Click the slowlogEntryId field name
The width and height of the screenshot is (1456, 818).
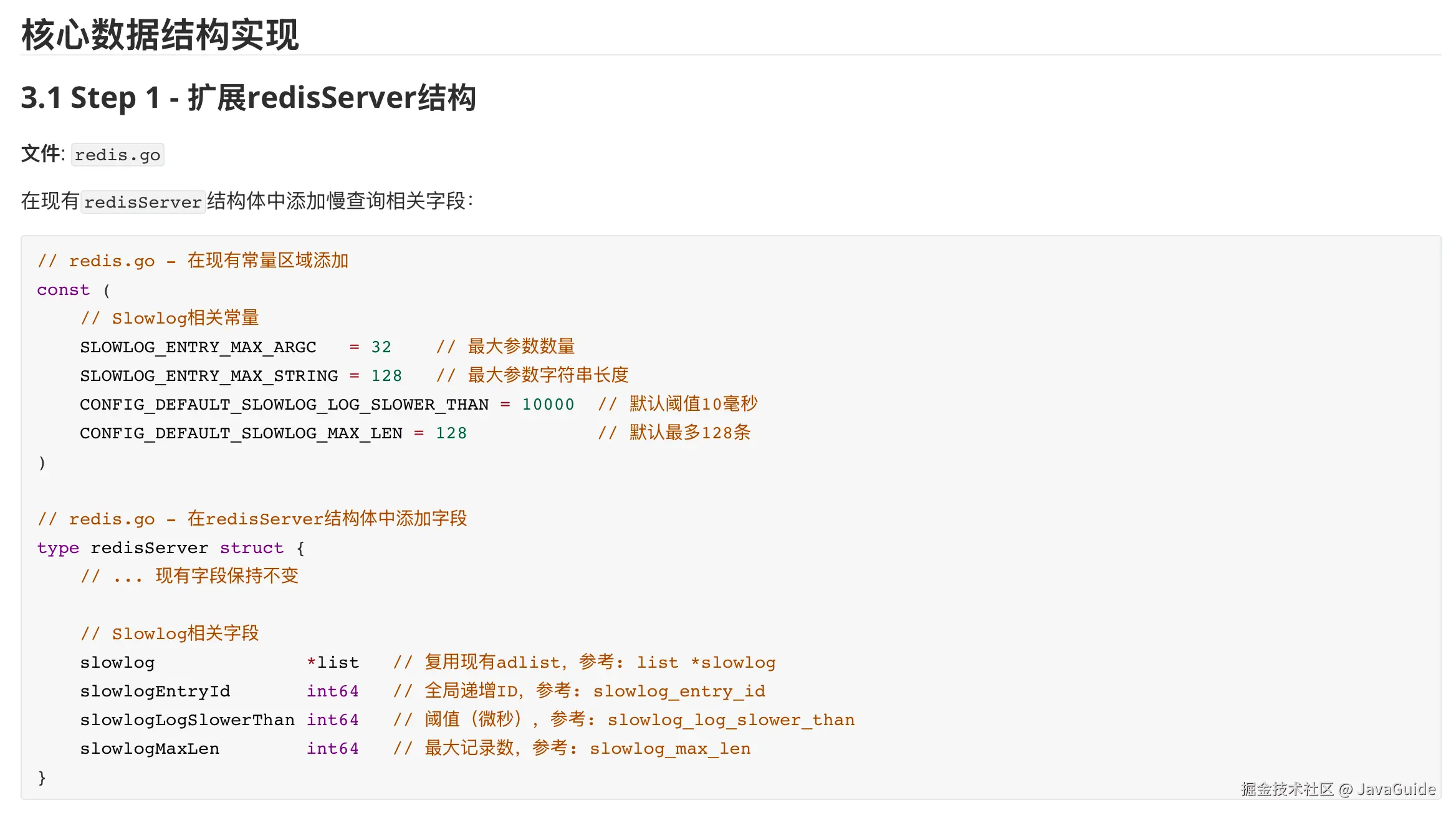(x=155, y=691)
